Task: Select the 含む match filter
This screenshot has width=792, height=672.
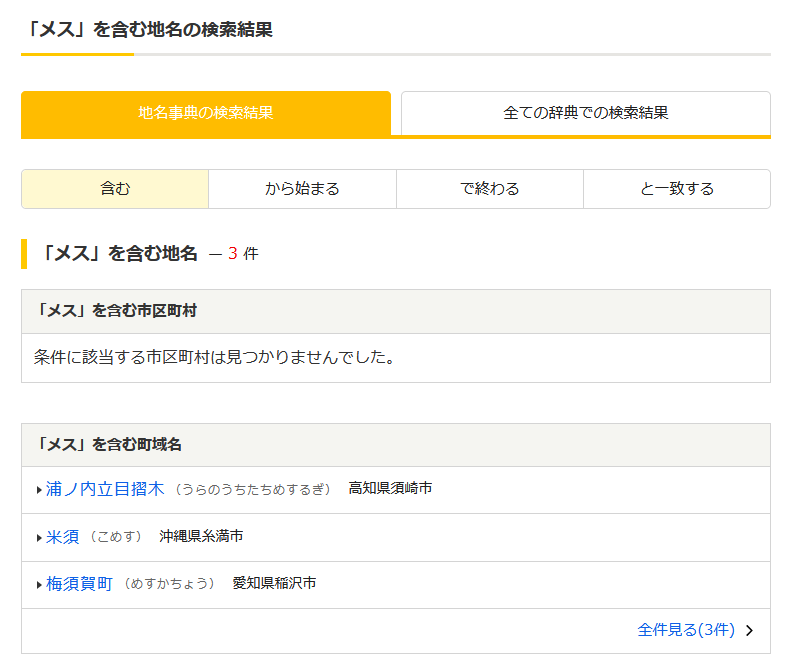Action: pos(115,189)
